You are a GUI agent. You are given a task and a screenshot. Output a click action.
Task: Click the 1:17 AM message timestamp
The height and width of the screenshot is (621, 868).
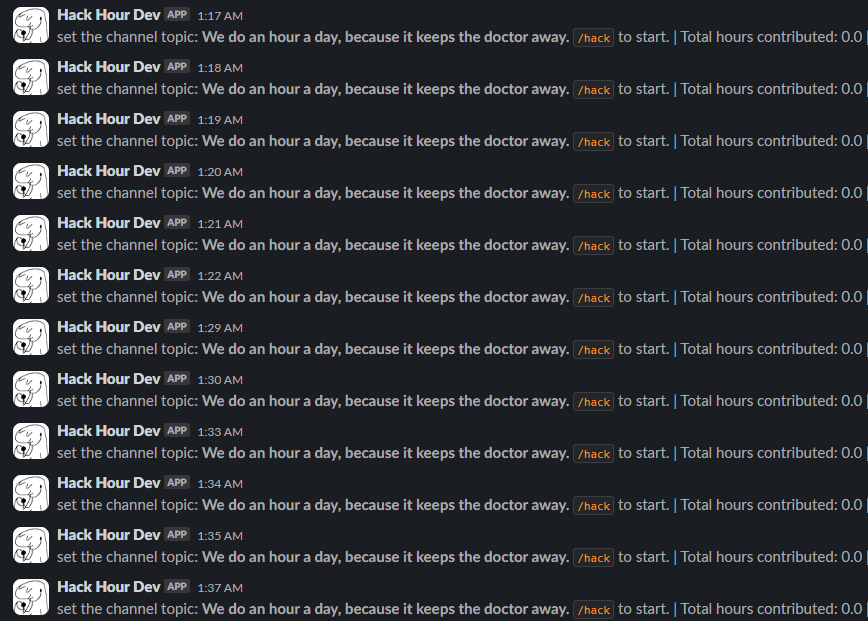(220, 16)
